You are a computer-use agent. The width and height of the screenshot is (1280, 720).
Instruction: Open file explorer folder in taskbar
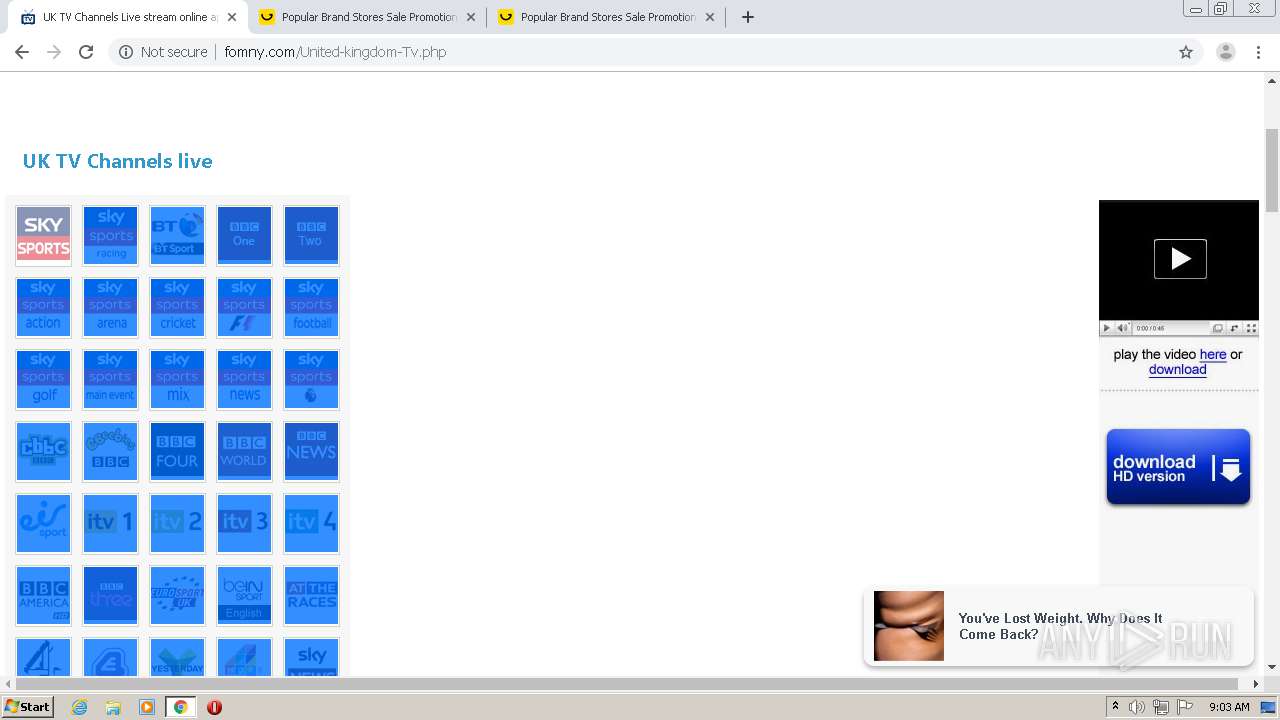(x=113, y=707)
